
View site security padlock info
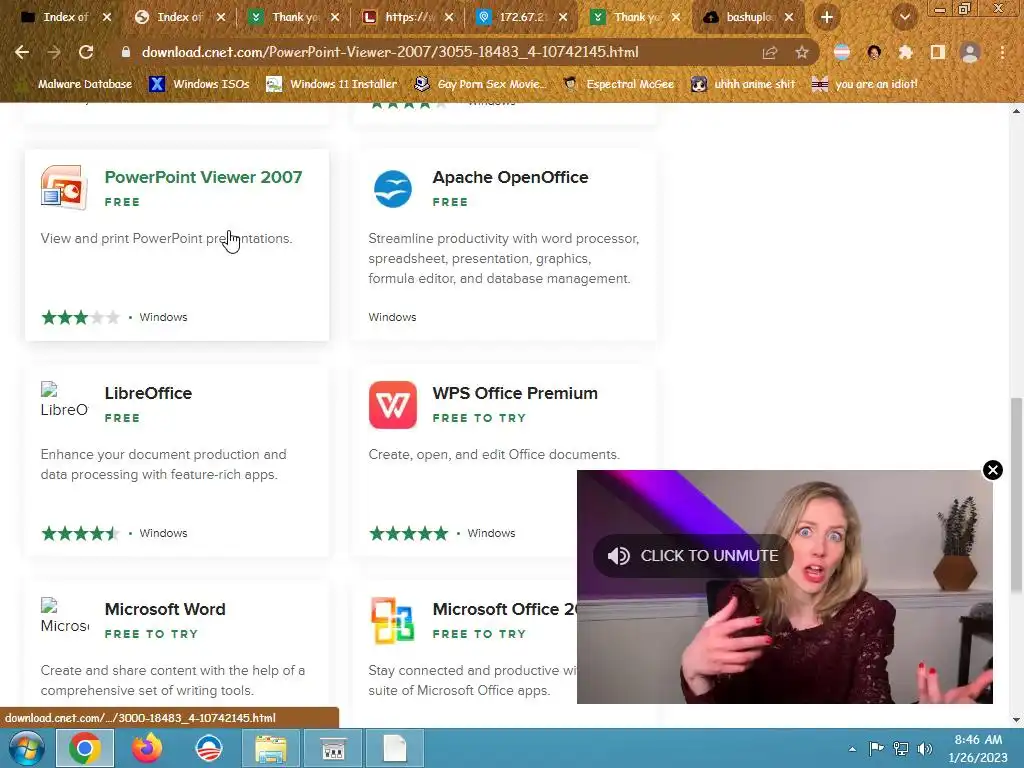tap(125, 52)
